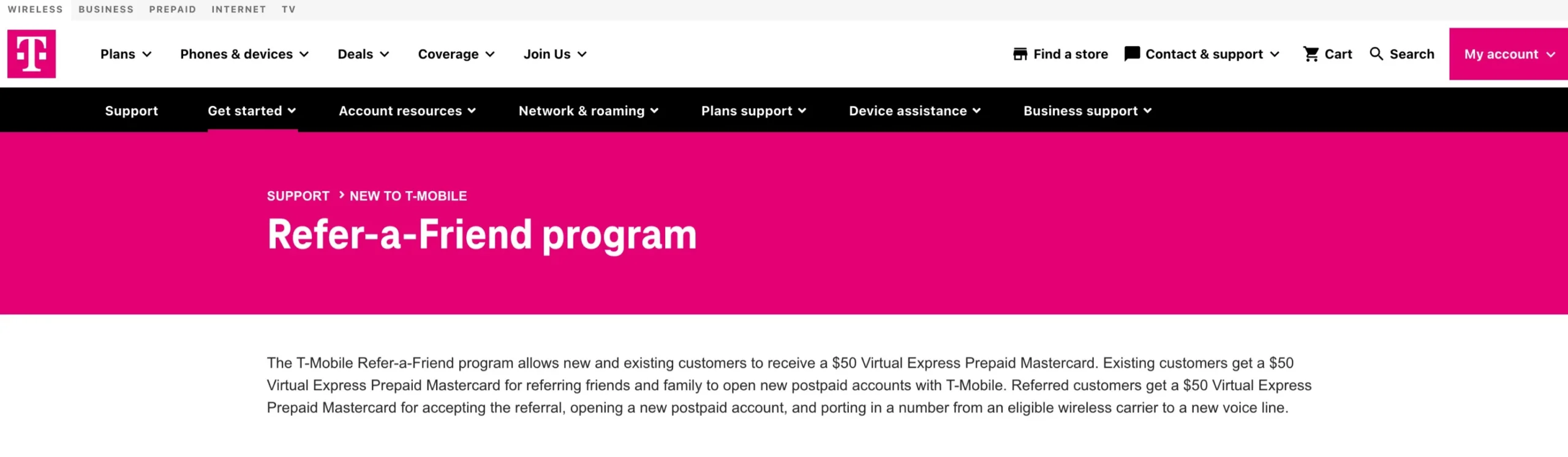Click the NEW TO T-MOBILE breadcrumb link
The width and height of the screenshot is (1568, 457).
(408, 196)
